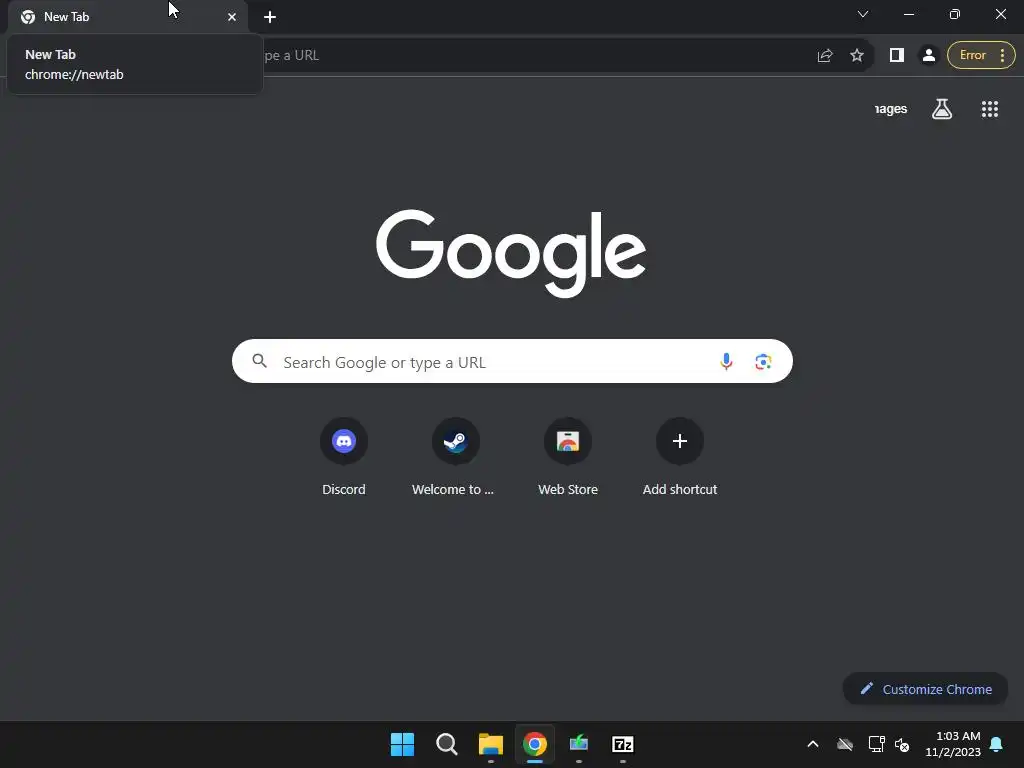The image size is (1024, 768).
Task: Click the muted volume tray icon
Action: click(903, 744)
